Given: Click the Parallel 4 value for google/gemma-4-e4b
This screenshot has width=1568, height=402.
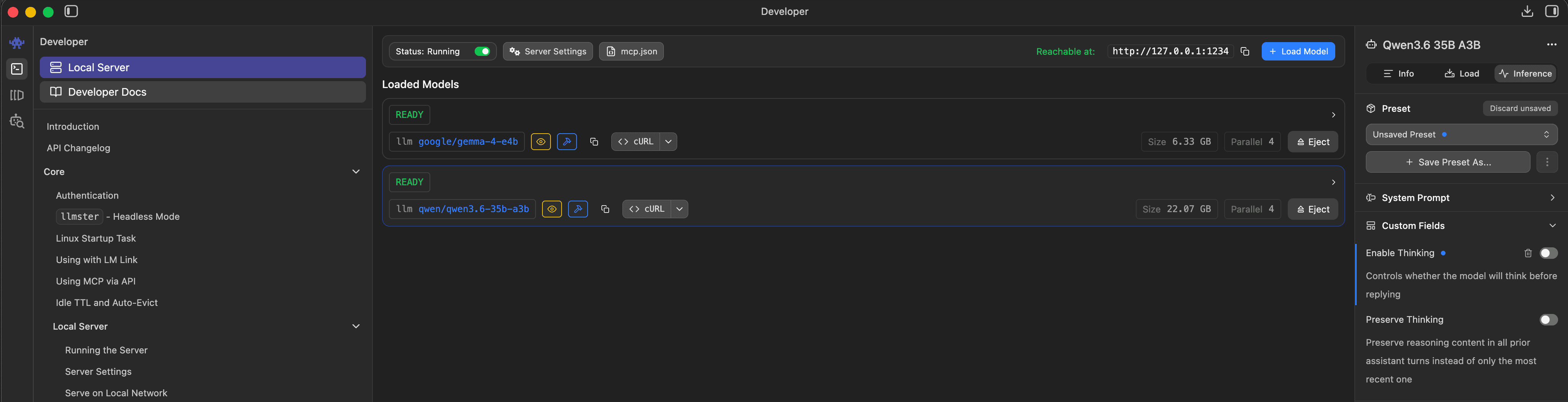Looking at the screenshot, I should (x=1252, y=142).
